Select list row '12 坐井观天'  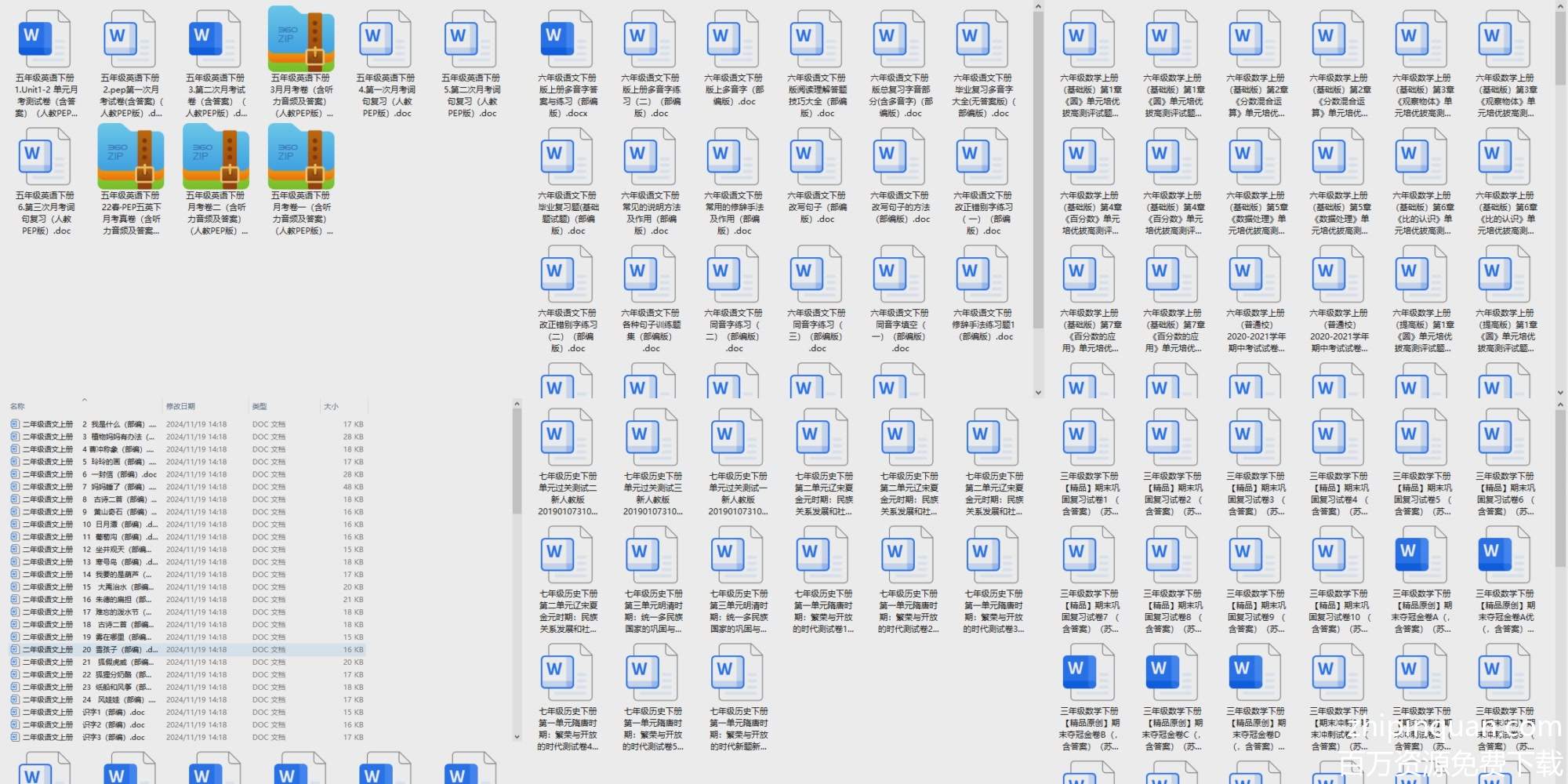pyautogui.click(x=187, y=550)
